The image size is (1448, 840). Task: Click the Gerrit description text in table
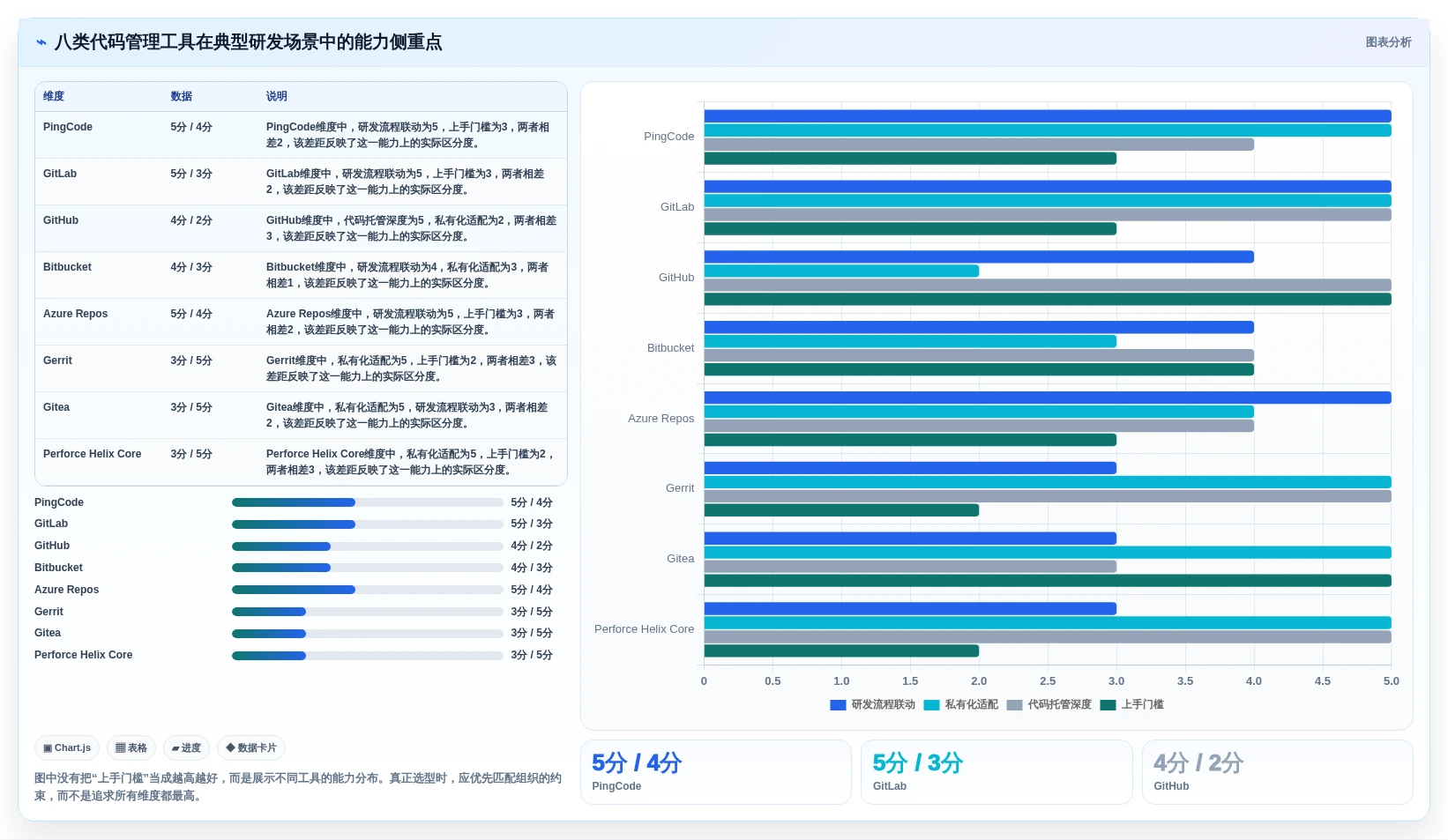(411, 368)
